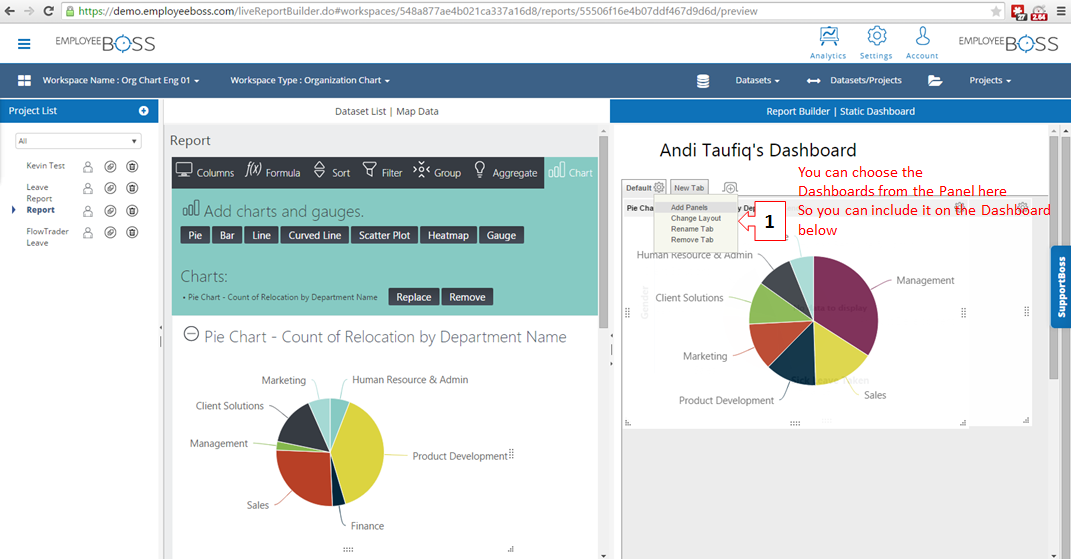Add a Gauge chart

[x=501, y=235]
